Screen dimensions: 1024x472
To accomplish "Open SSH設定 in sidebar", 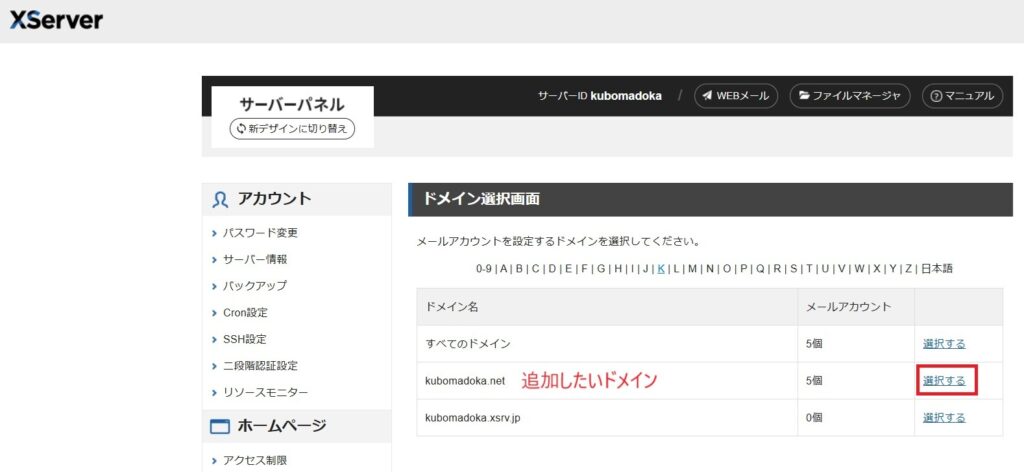I will [x=244, y=339].
